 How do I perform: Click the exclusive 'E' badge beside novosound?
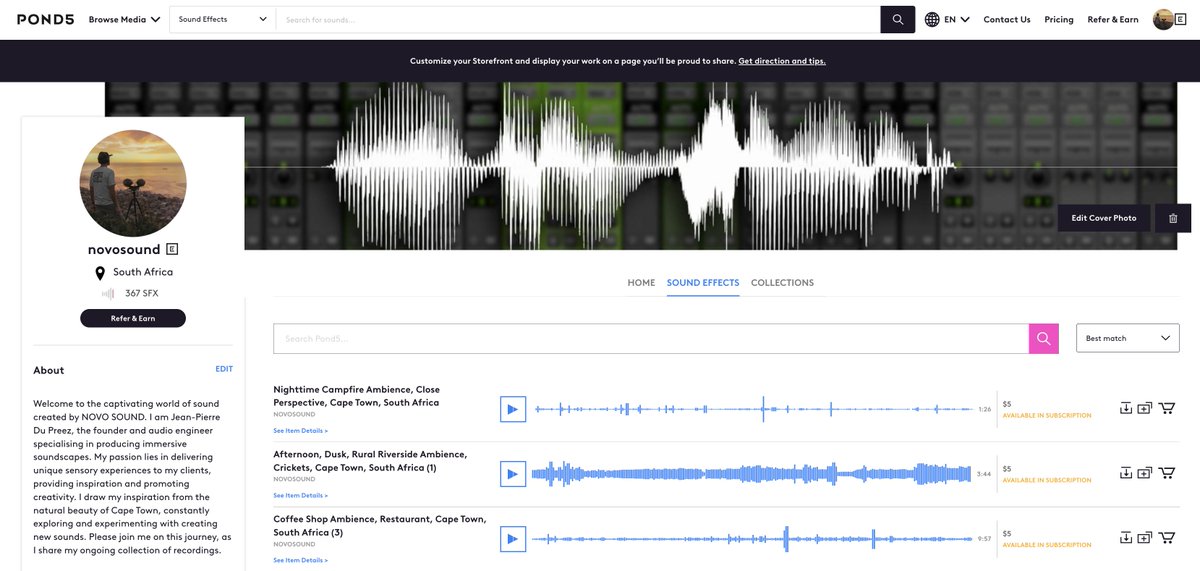click(x=172, y=249)
